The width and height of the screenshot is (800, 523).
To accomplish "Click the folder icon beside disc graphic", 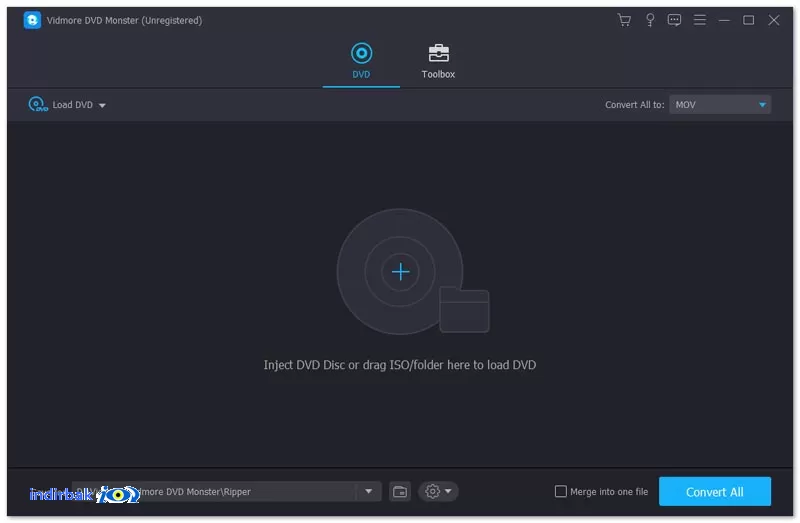I will coord(464,310).
